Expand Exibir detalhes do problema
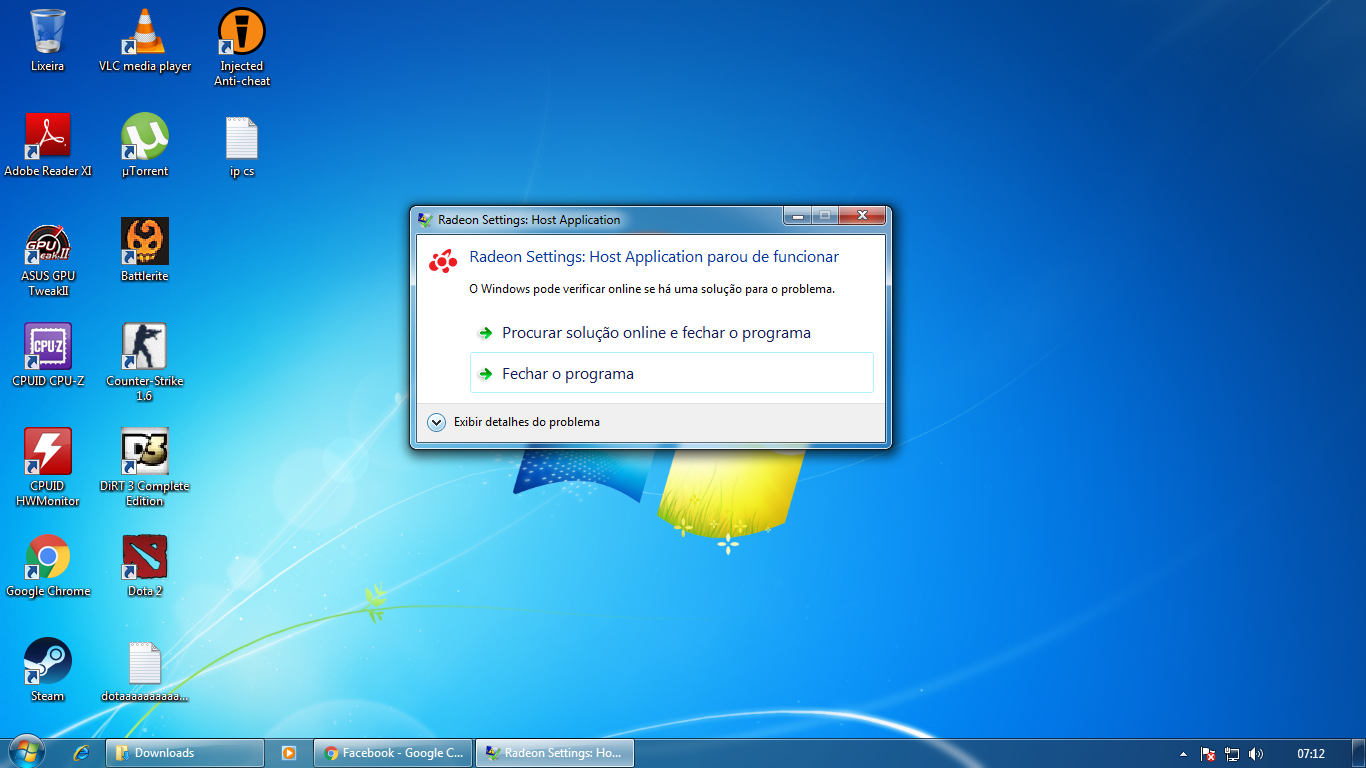This screenshot has height=768, width=1366. click(514, 422)
